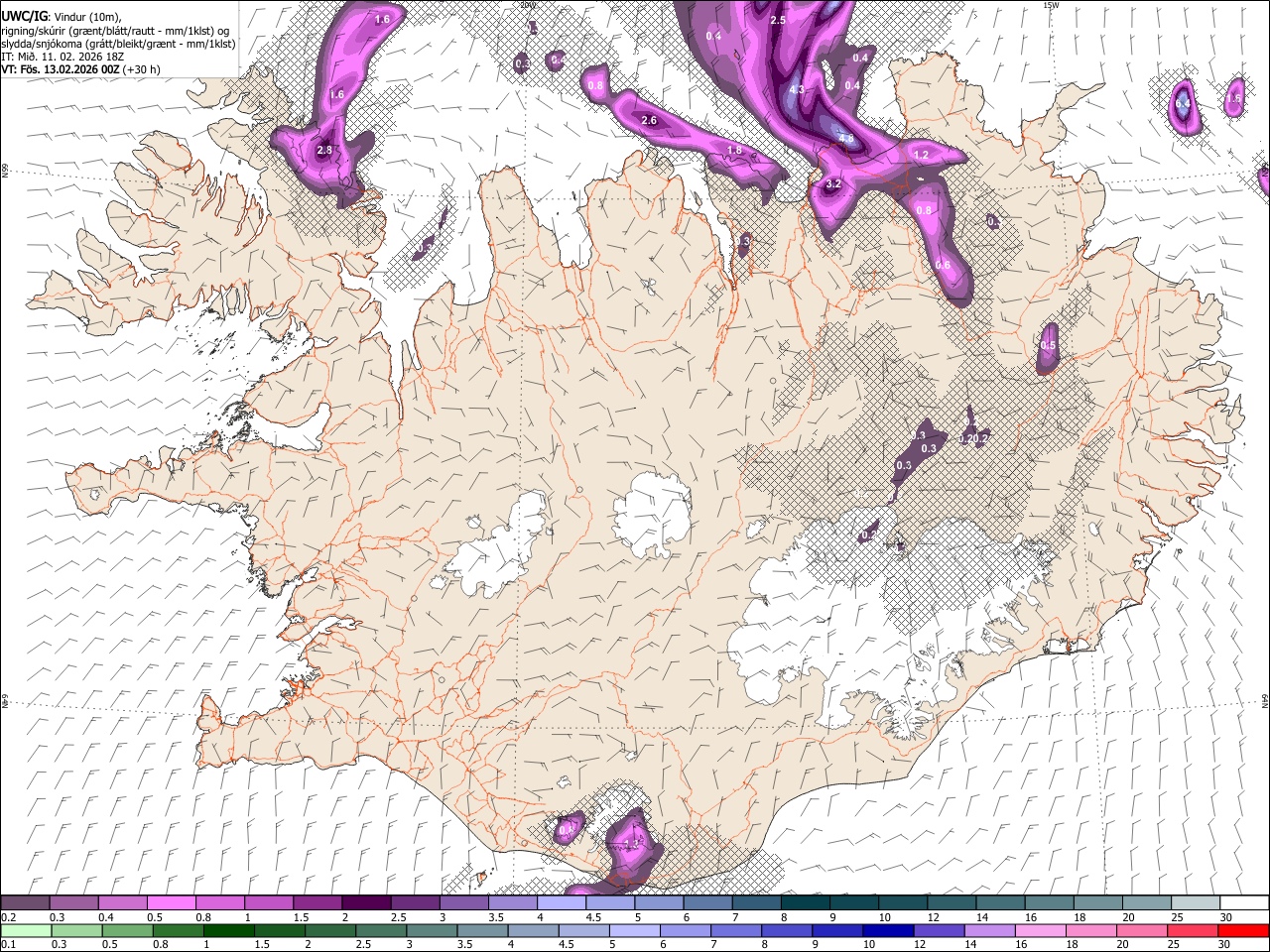The height and width of the screenshot is (952, 1270).
Task: Pick the dark purple 2 swatch on upper scale
Action: [x=366, y=902]
